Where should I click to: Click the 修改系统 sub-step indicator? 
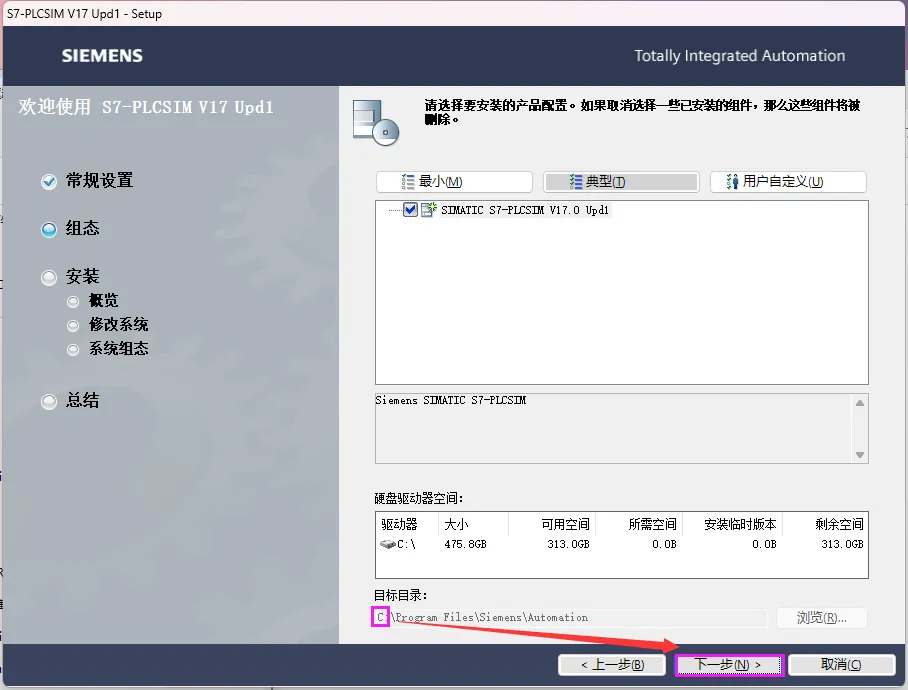click(x=73, y=326)
